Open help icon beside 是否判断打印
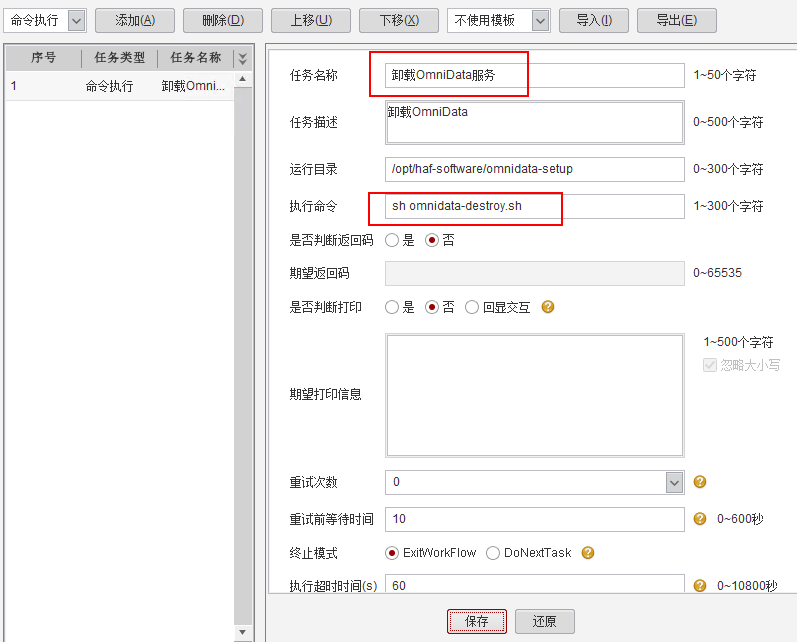This screenshot has height=642, width=797. click(547, 307)
